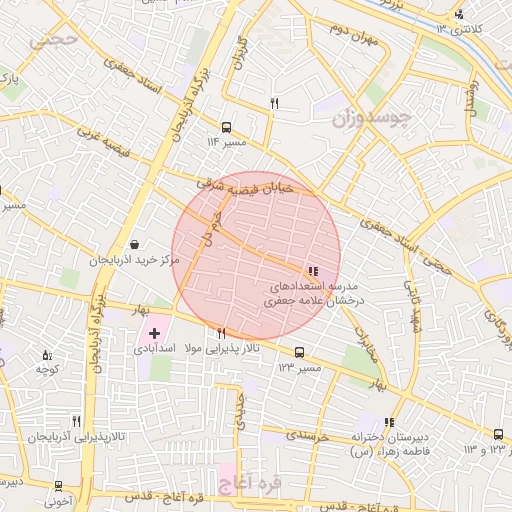The width and height of the screenshot is (512, 512).
Task: Select the قره آغاج district label
Action: [x=249, y=485]
